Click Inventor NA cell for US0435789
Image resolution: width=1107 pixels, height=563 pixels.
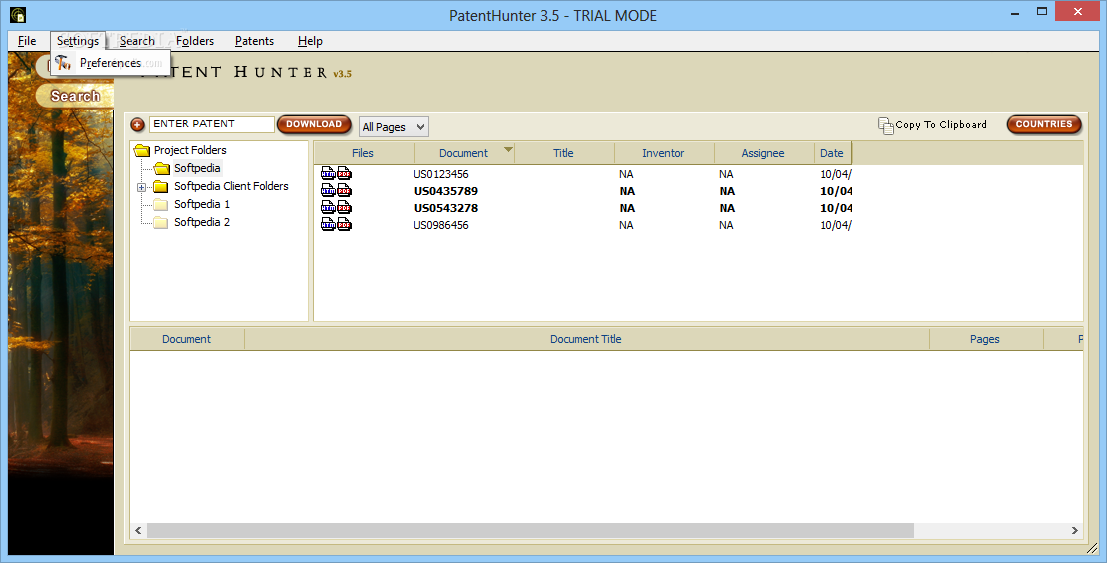tap(627, 191)
